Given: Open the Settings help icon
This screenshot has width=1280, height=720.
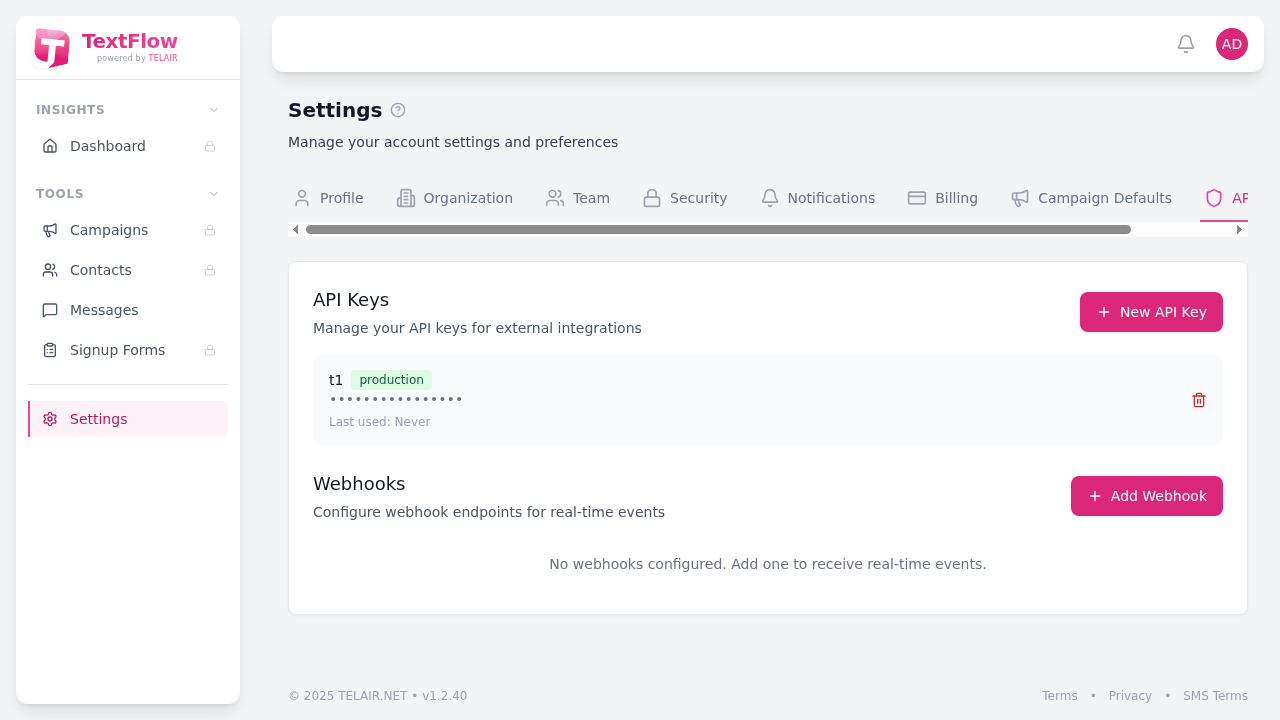Looking at the screenshot, I should (x=398, y=110).
